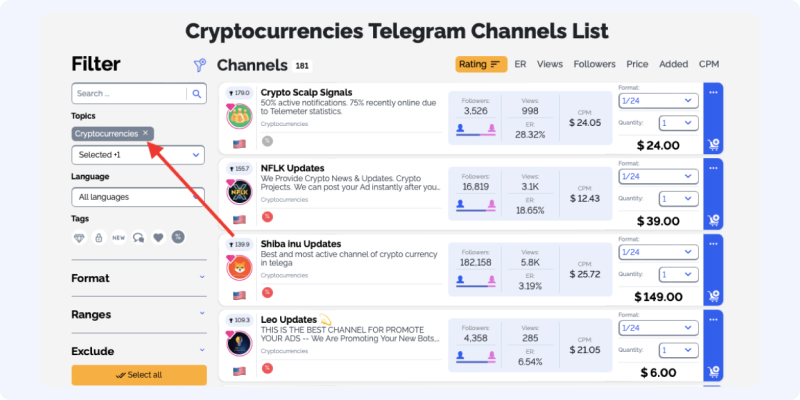Click the filter funnel icon beside Filter heading

[x=199, y=65]
